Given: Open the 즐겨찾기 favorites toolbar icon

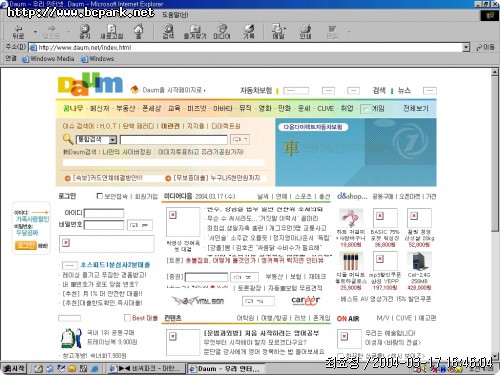Looking at the screenshot, I should [x=195, y=32].
